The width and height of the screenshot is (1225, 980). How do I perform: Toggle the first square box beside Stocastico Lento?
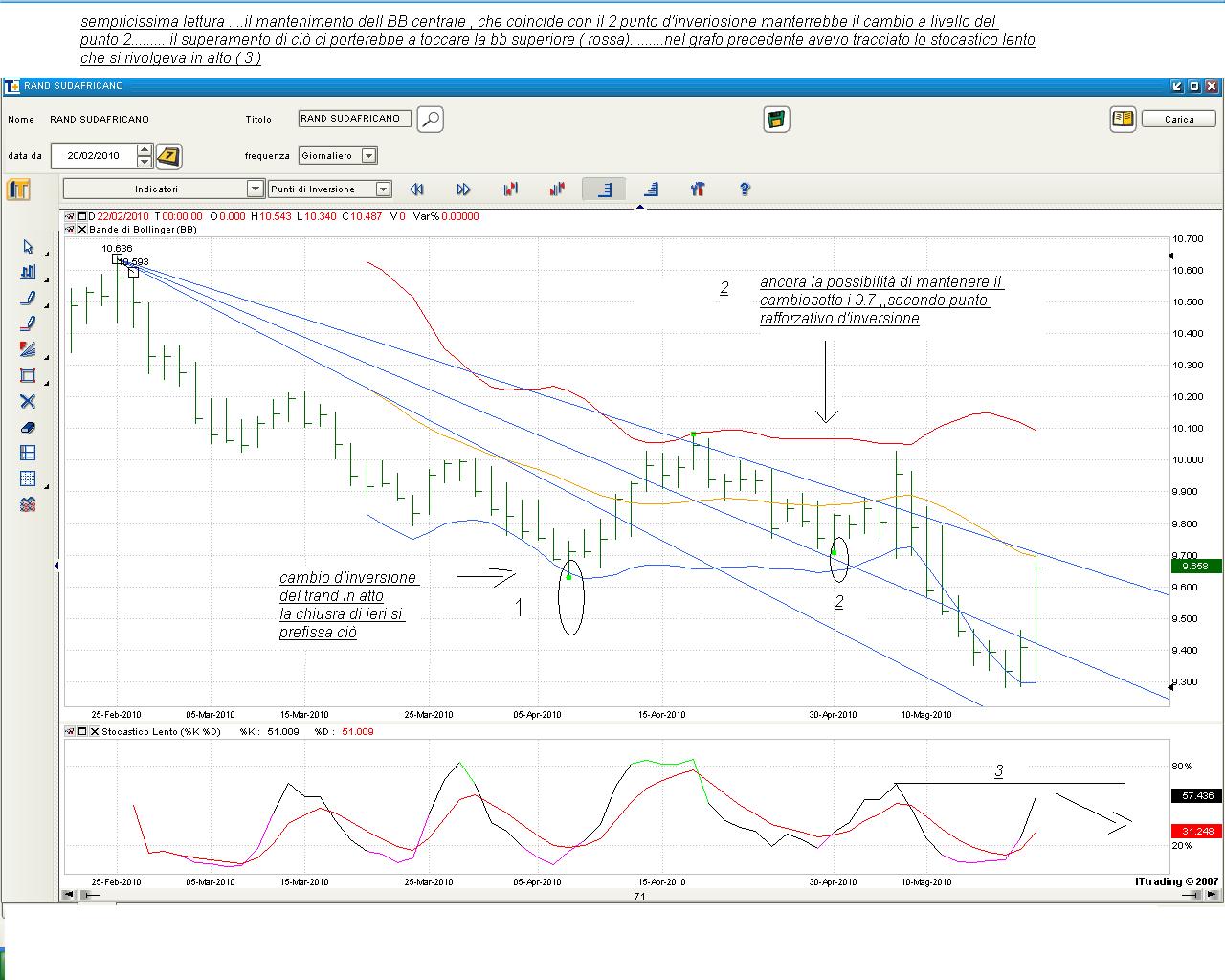click(x=82, y=732)
